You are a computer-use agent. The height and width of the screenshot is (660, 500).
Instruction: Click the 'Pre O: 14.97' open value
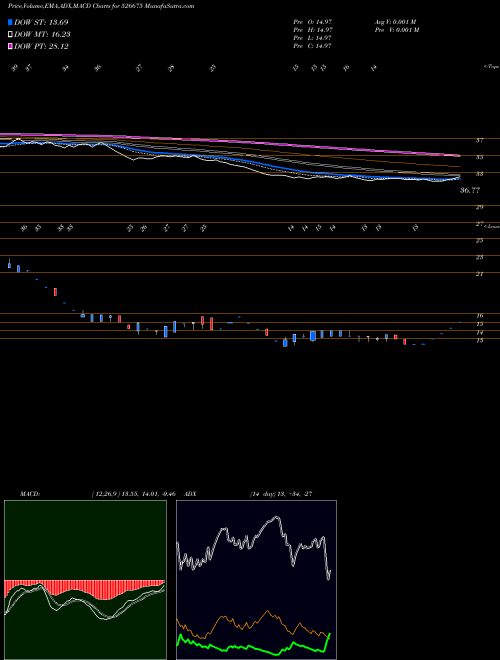point(313,22)
